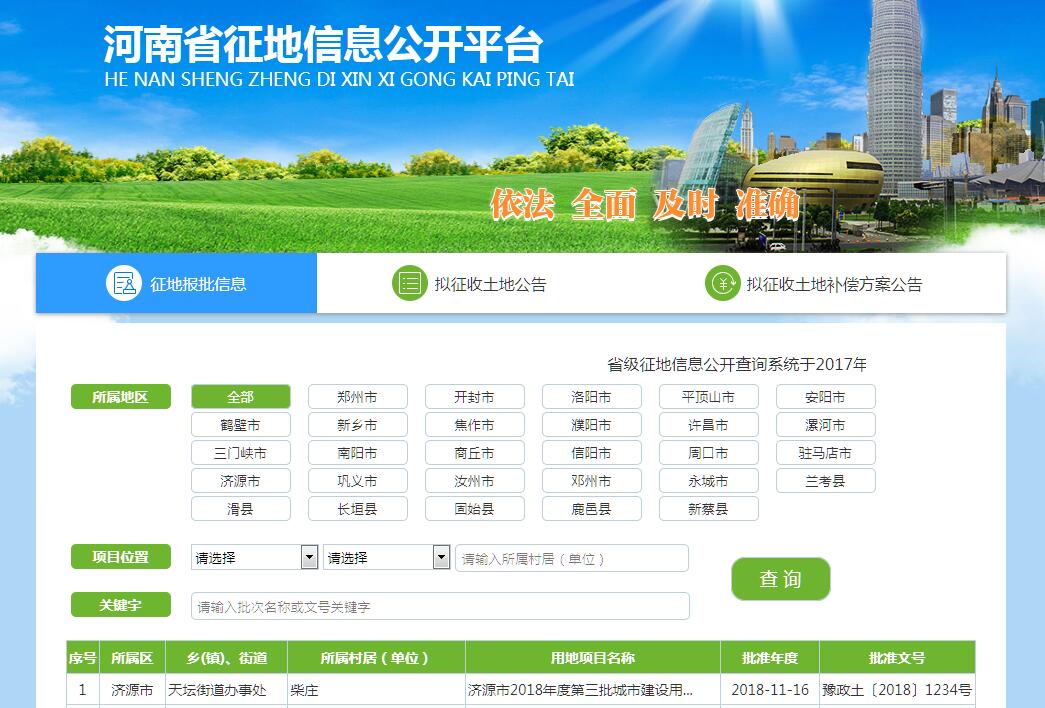1045x708 pixels.
Task: Switch to the 拟征收土地公告 tab
Action: coord(490,284)
